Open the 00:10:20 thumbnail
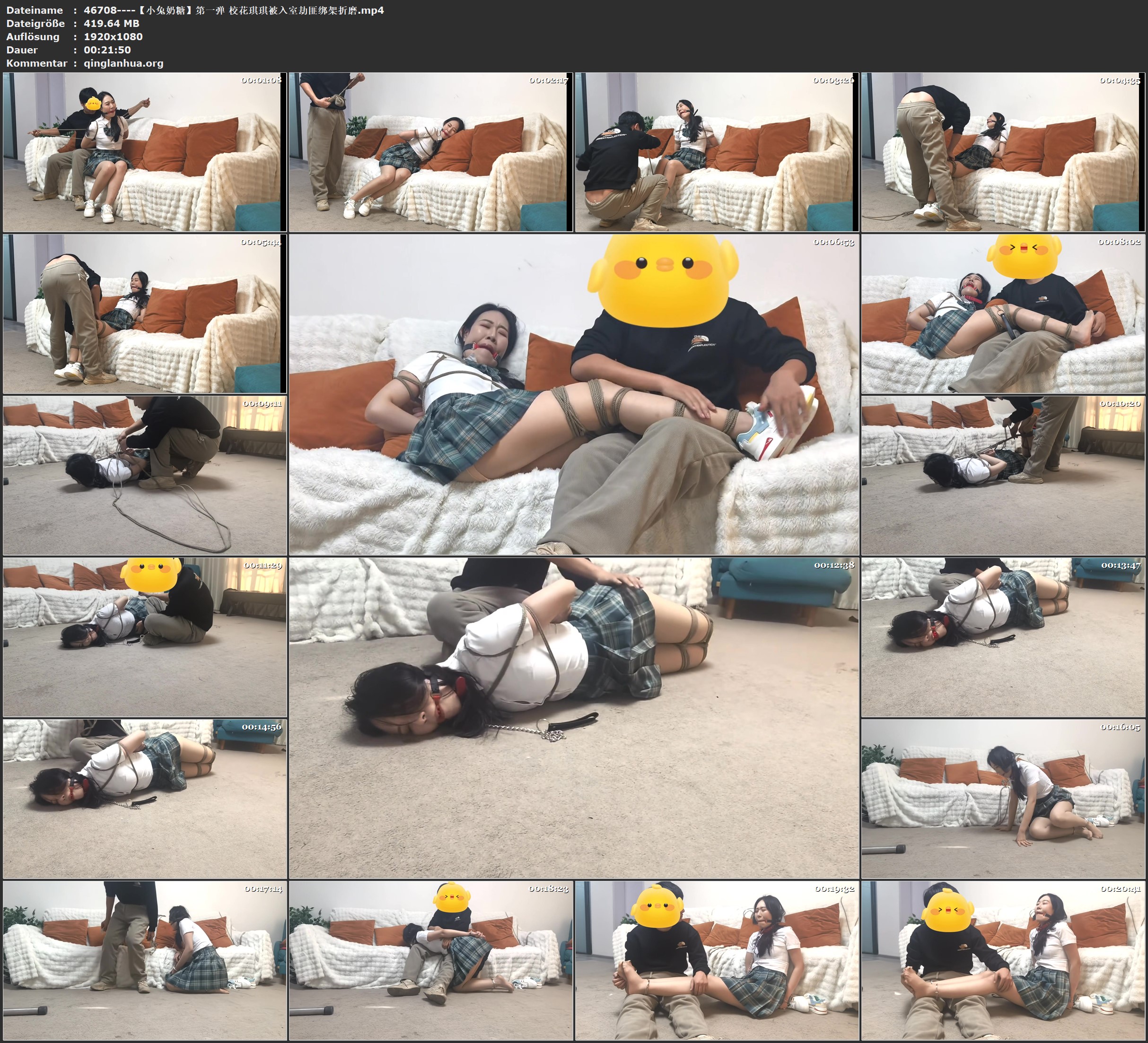1148x1043 pixels. (x=1002, y=475)
